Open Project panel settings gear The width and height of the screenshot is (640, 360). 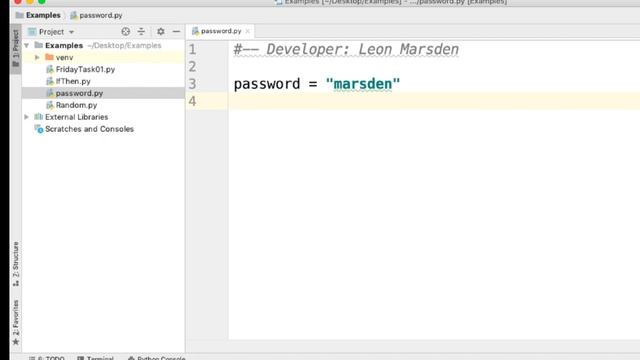tap(161, 31)
